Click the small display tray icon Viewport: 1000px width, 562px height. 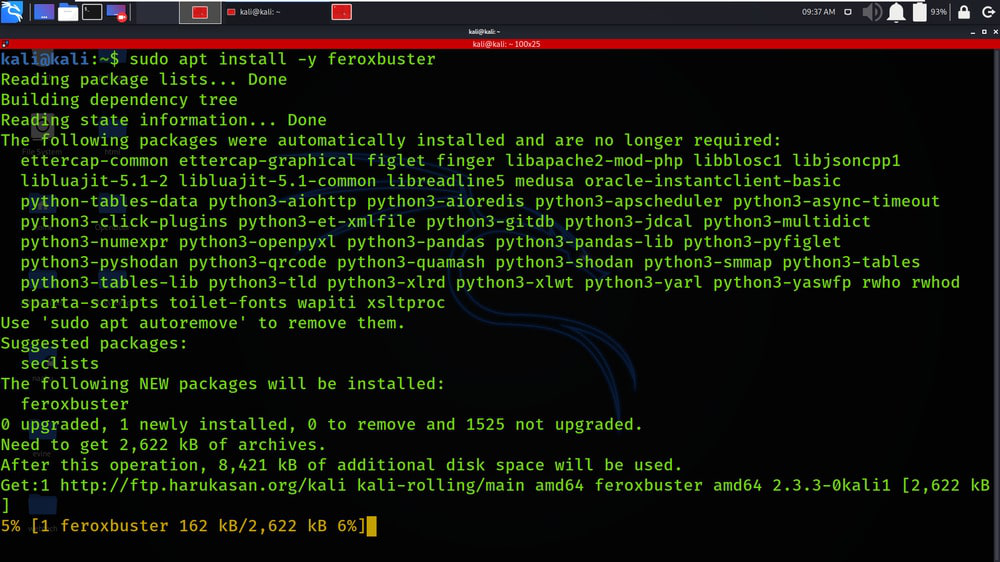848,11
